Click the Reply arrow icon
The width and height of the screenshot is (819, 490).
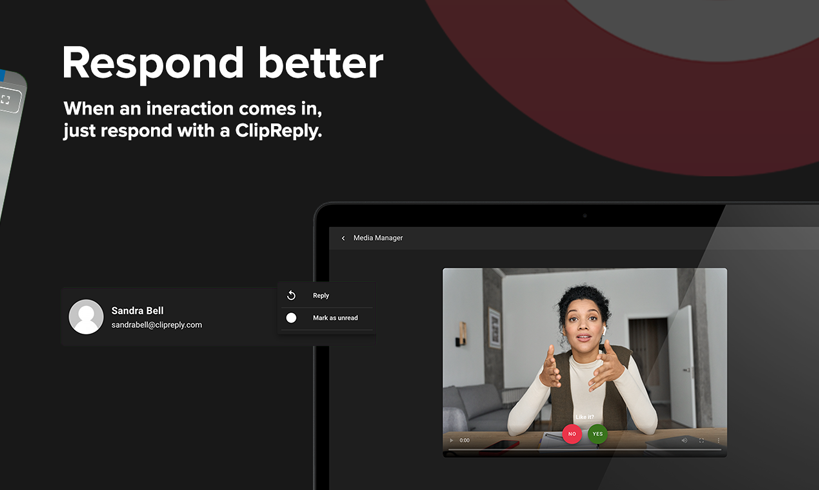291,296
